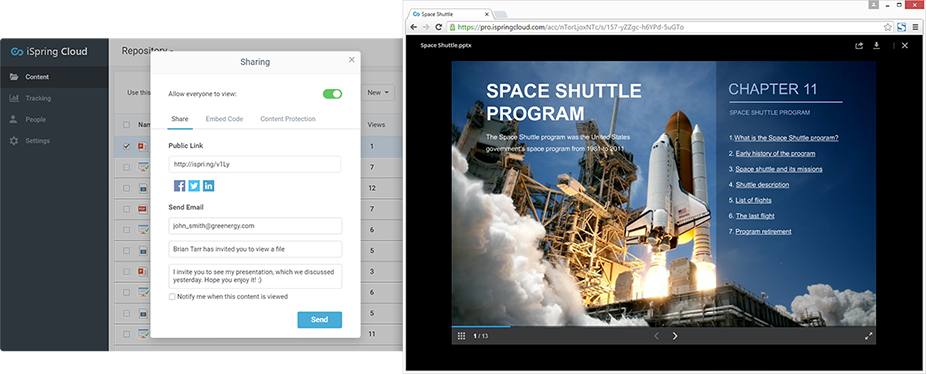Click the download icon in the viewer
Viewport: 926px width, 374px height.
[x=876, y=45]
